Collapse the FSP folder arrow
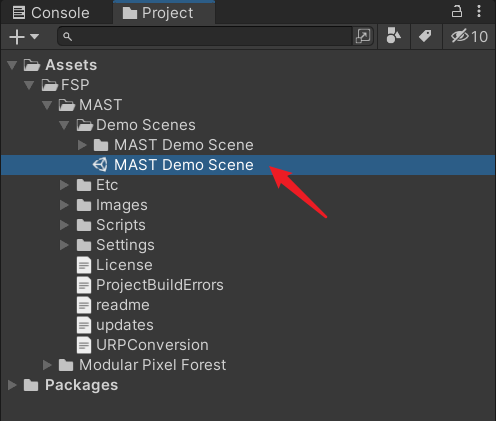This screenshot has height=421, width=496. pos(29,85)
